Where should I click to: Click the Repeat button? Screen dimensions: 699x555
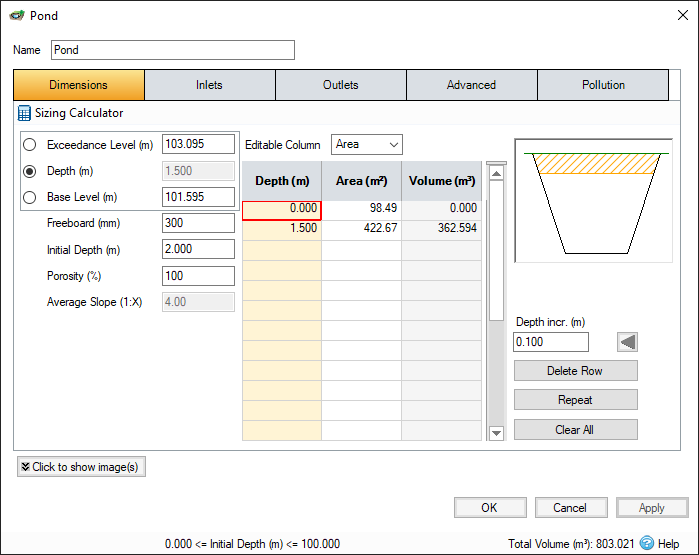pos(576,400)
